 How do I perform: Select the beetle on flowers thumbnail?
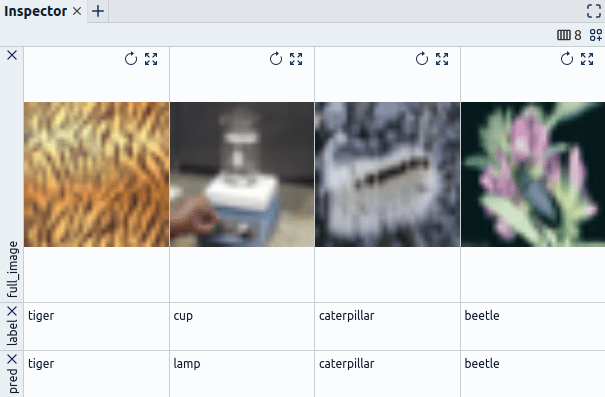click(533, 174)
